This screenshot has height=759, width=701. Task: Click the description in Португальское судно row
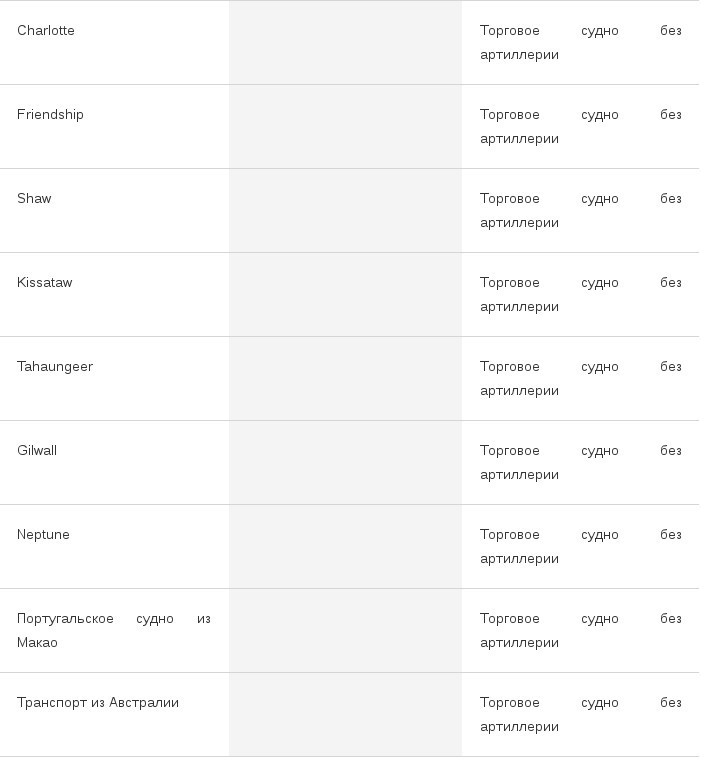tap(580, 631)
